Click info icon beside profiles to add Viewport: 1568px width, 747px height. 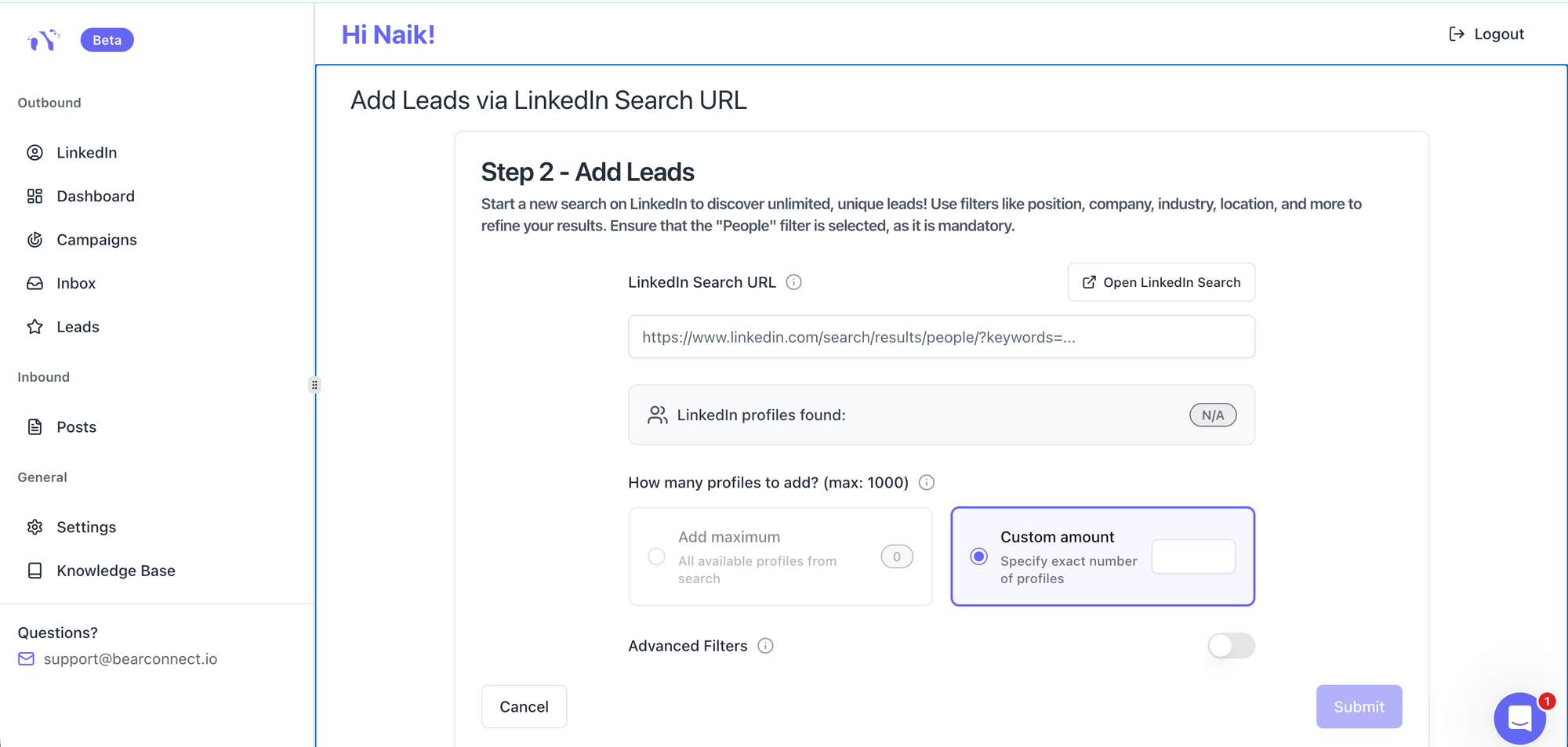click(x=926, y=483)
